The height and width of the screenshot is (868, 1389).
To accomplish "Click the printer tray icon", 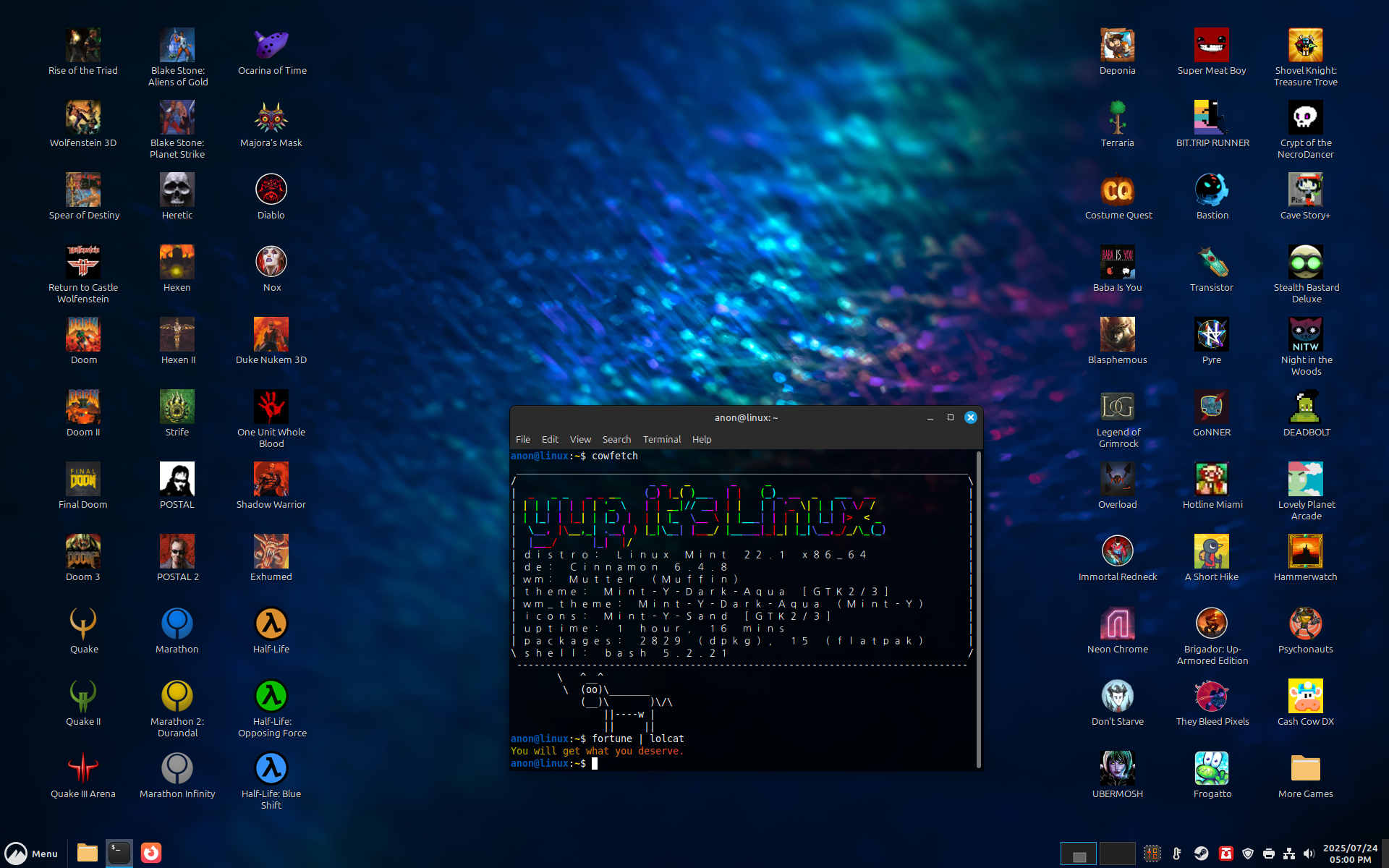I will click(x=1269, y=854).
